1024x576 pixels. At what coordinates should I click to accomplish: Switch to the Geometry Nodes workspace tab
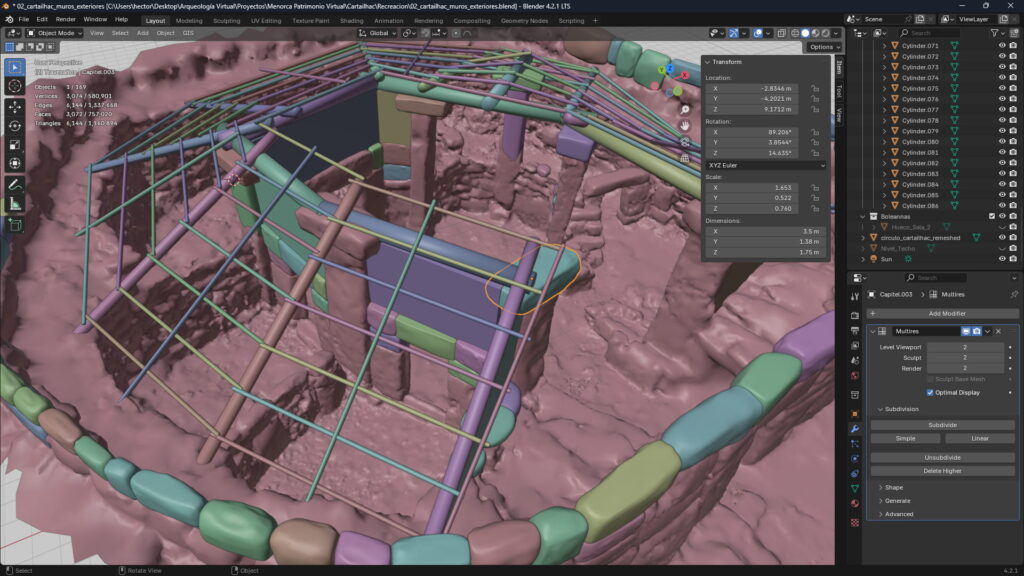(524, 21)
